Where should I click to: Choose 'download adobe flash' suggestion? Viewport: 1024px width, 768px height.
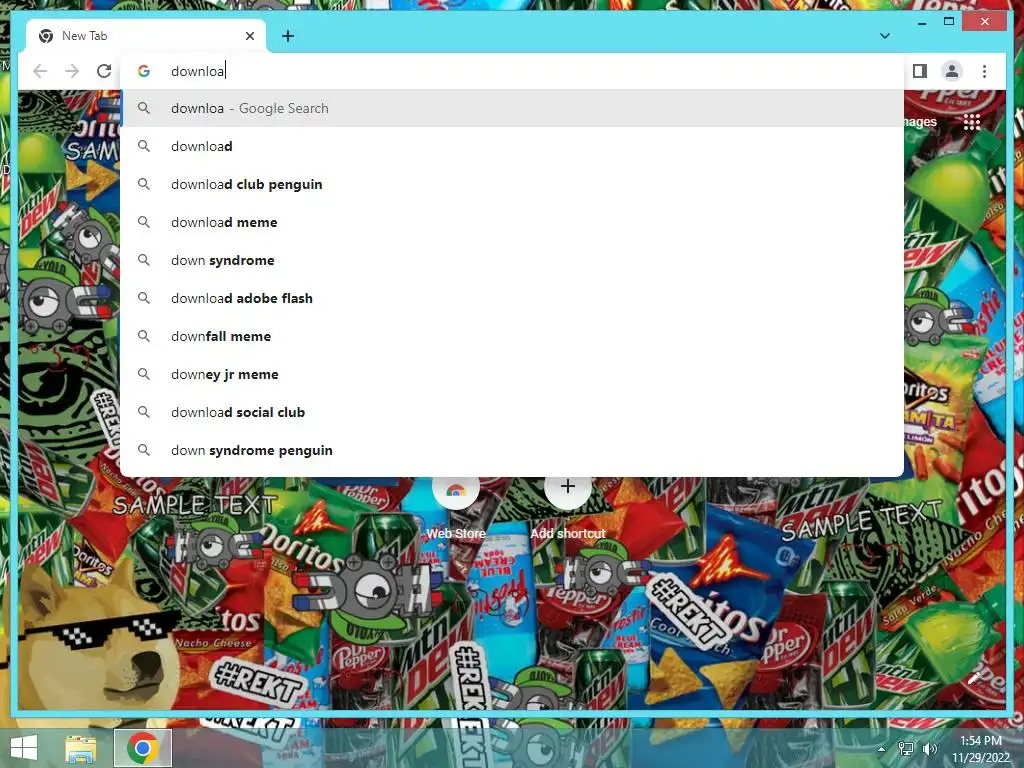pos(513,298)
